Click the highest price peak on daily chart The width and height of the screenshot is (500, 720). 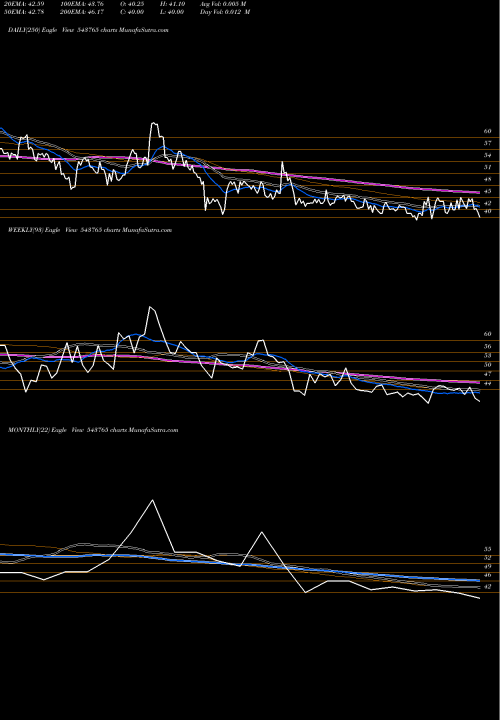click(x=154, y=123)
